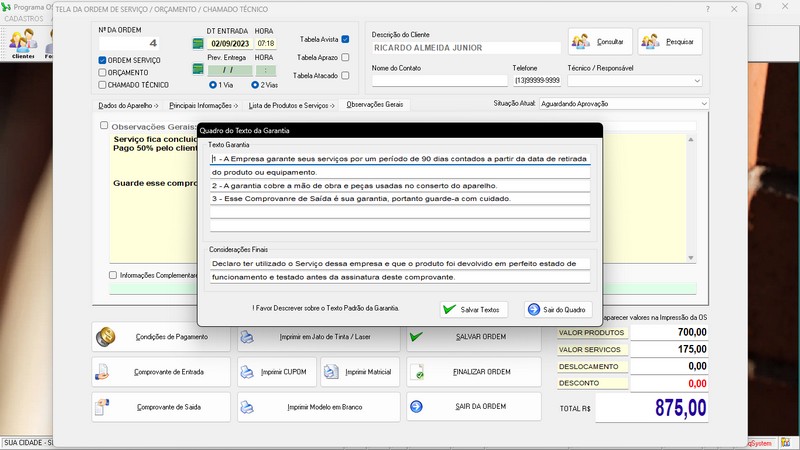Click Imprimir Modelo em Branco
Image resolution: width=800 pixels, height=450 pixels.
point(318,407)
